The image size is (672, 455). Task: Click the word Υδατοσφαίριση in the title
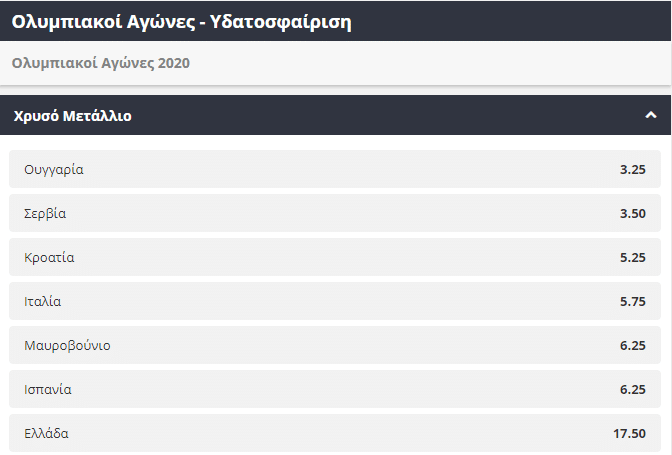coord(283,20)
